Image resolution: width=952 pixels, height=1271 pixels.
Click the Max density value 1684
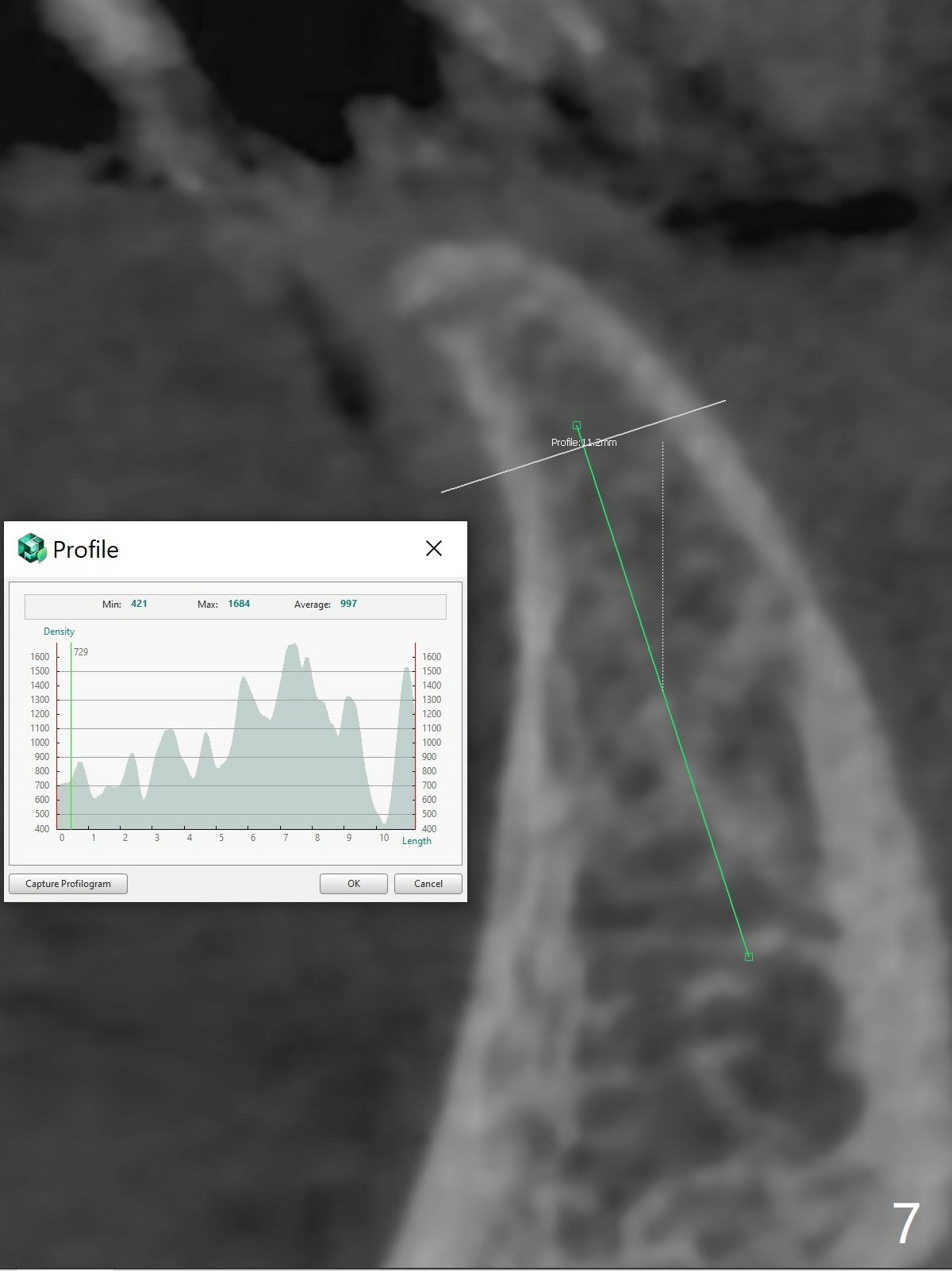point(239,604)
